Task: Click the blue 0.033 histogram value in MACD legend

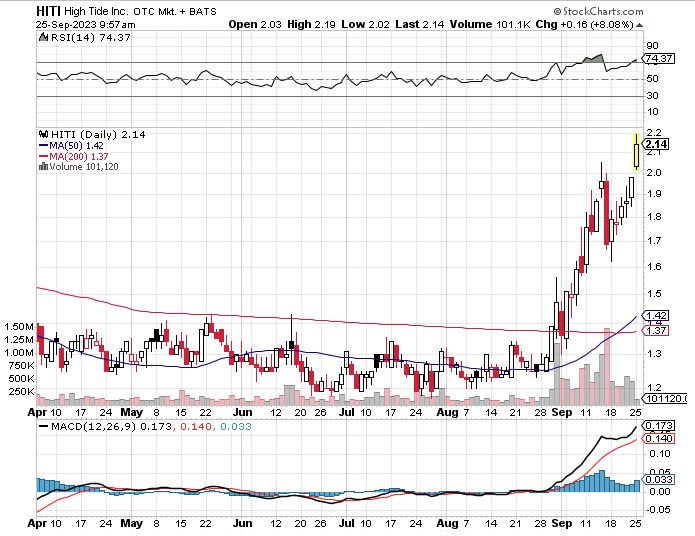Action: point(236,427)
